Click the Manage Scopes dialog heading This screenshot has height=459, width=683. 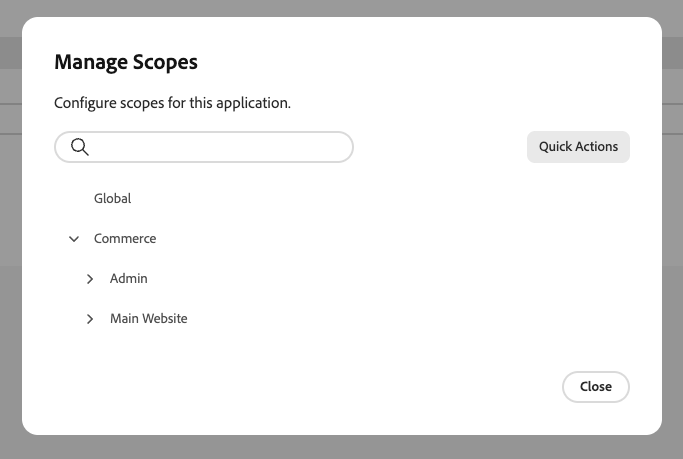[x=126, y=62]
